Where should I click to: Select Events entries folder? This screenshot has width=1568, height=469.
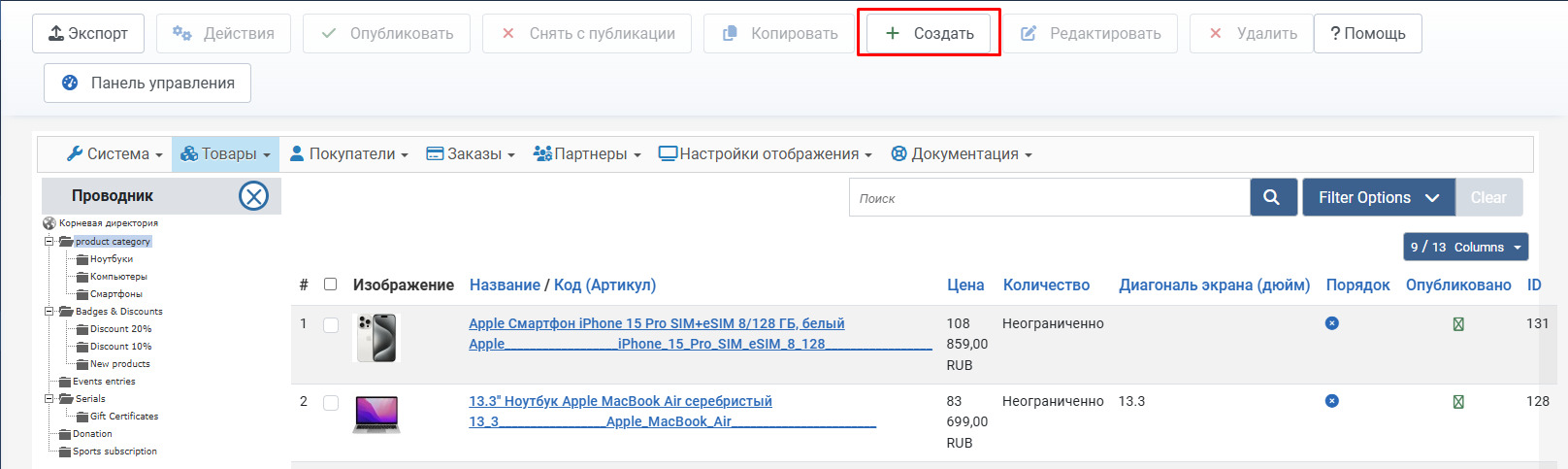tap(104, 382)
